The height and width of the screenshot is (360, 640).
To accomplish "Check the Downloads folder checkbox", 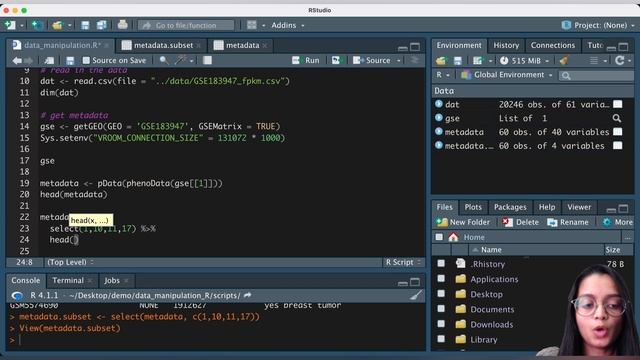I will point(441,324).
